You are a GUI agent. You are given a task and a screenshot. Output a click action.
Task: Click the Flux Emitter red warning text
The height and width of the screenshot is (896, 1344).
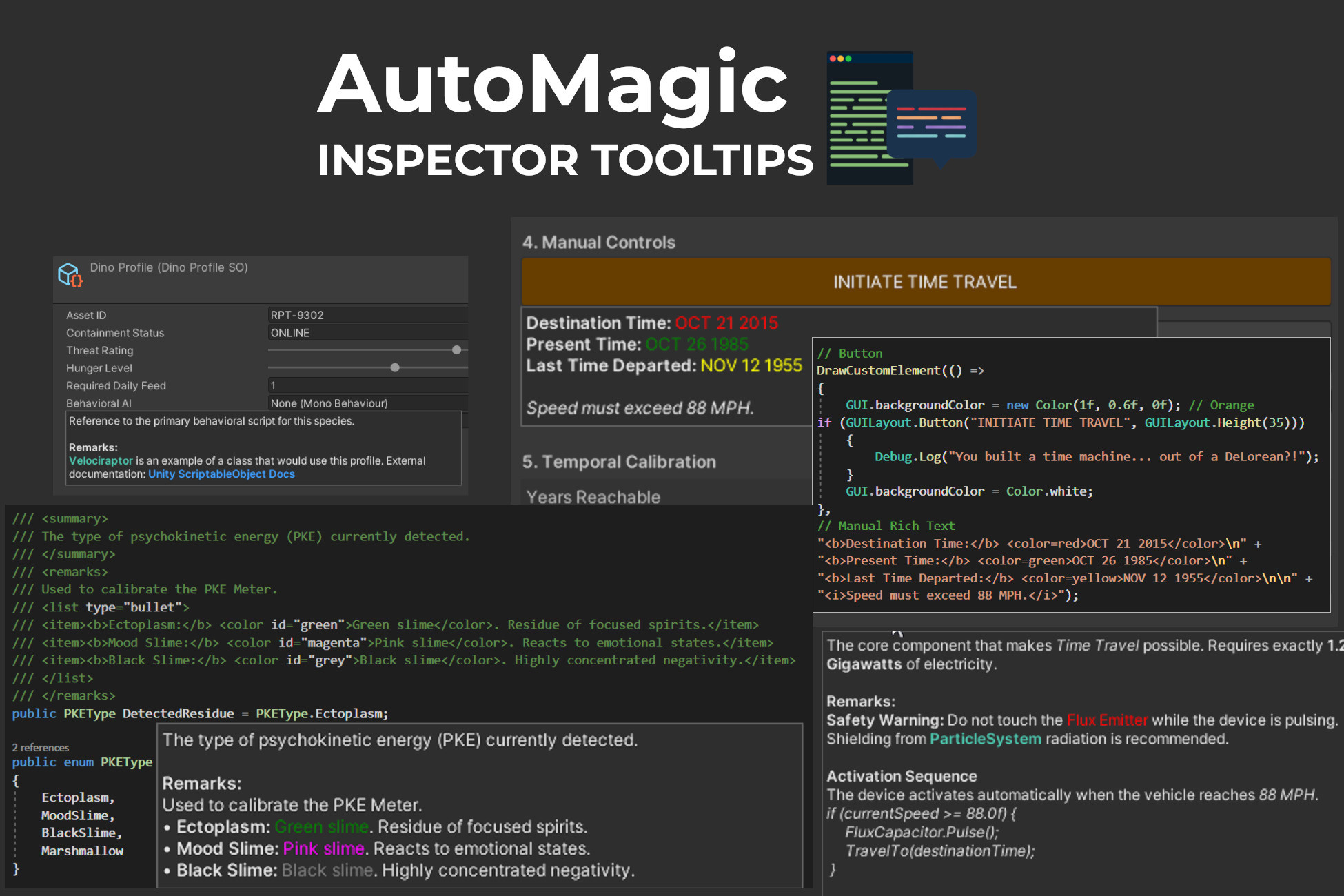point(1107,720)
